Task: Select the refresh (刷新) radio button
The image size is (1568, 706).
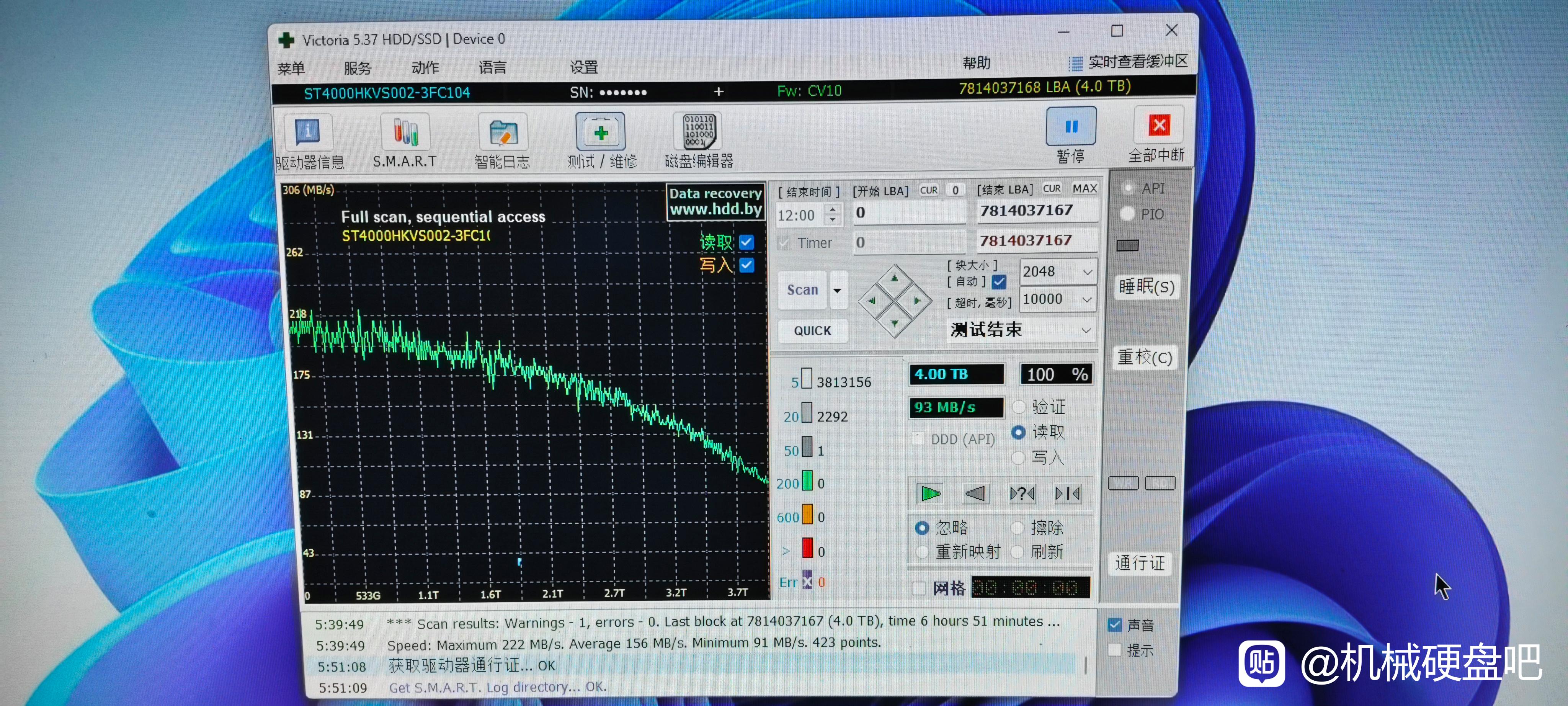Action: pyautogui.click(x=1017, y=551)
